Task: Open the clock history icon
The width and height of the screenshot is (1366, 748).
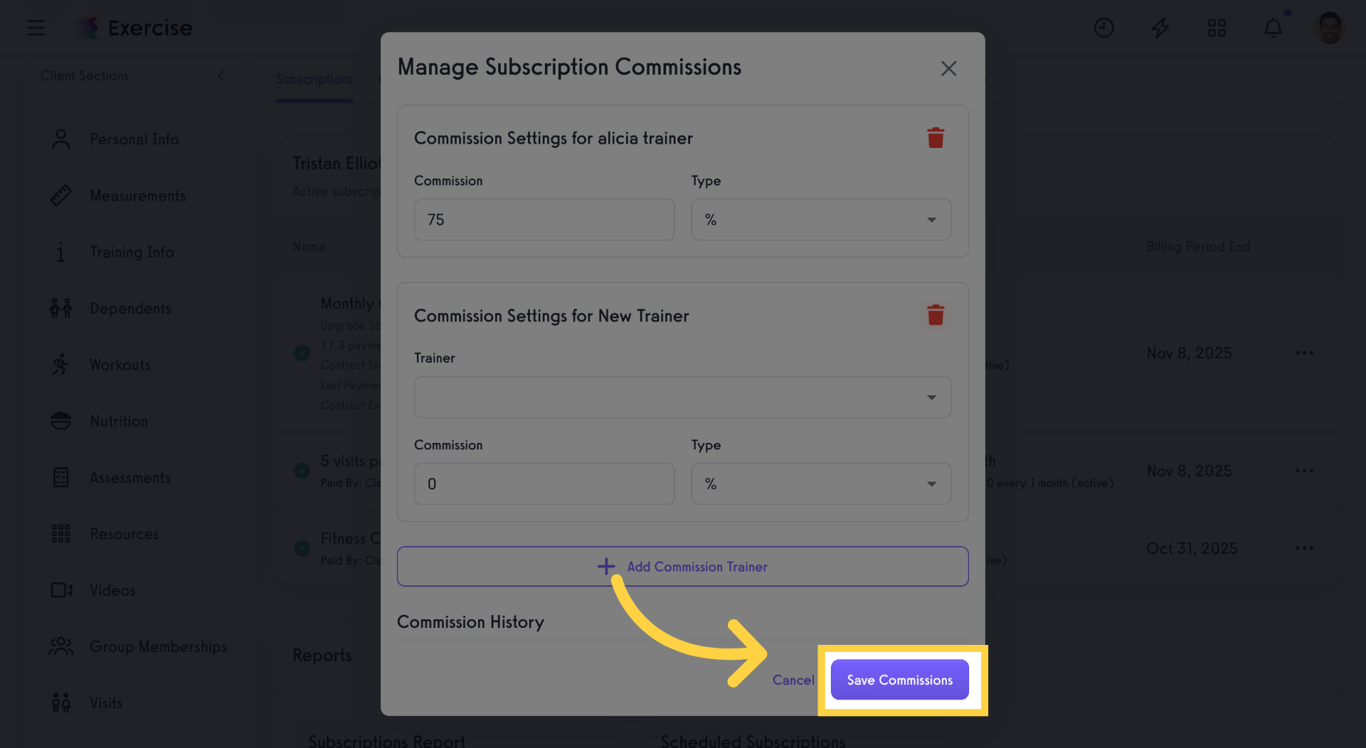Action: 1103,28
